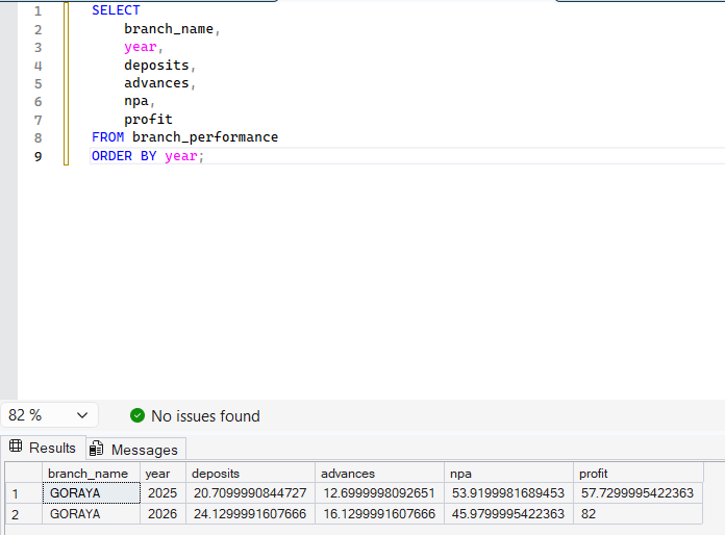Click line number 5 in the gutter
The height and width of the screenshot is (535, 725).
pos(38,84)
